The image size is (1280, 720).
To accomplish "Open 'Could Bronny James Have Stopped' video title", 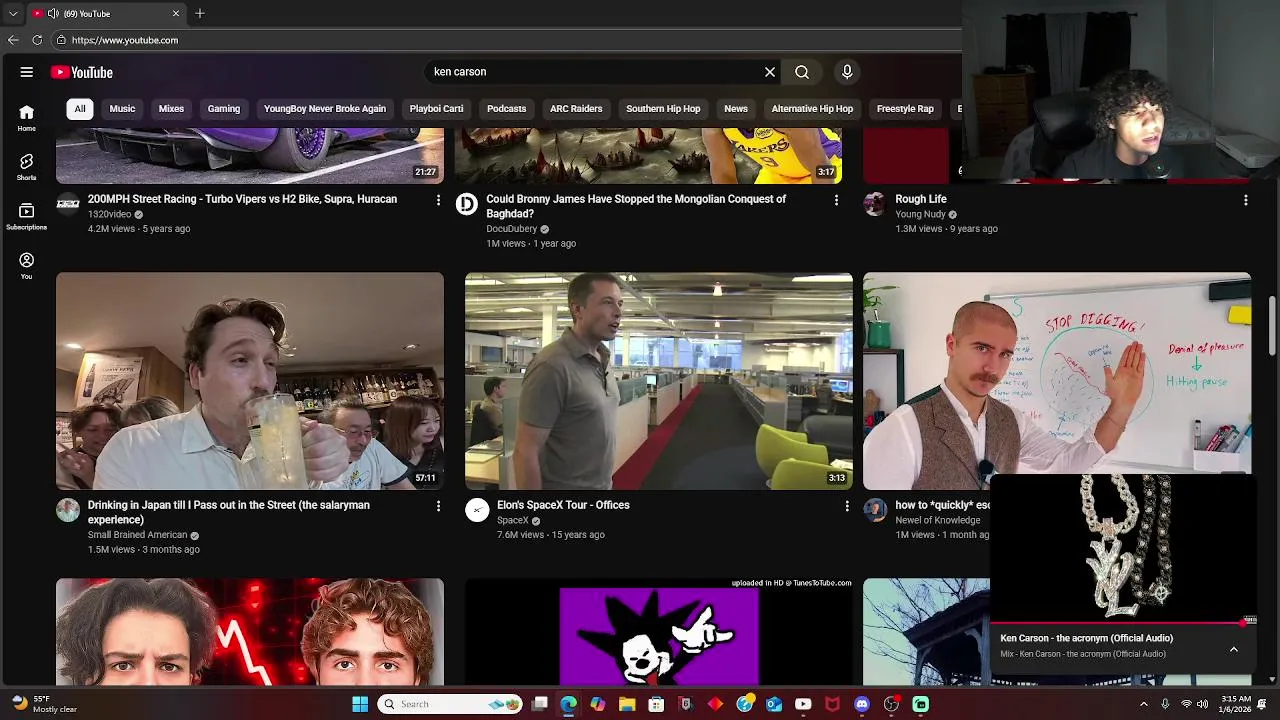I will 636,206.
